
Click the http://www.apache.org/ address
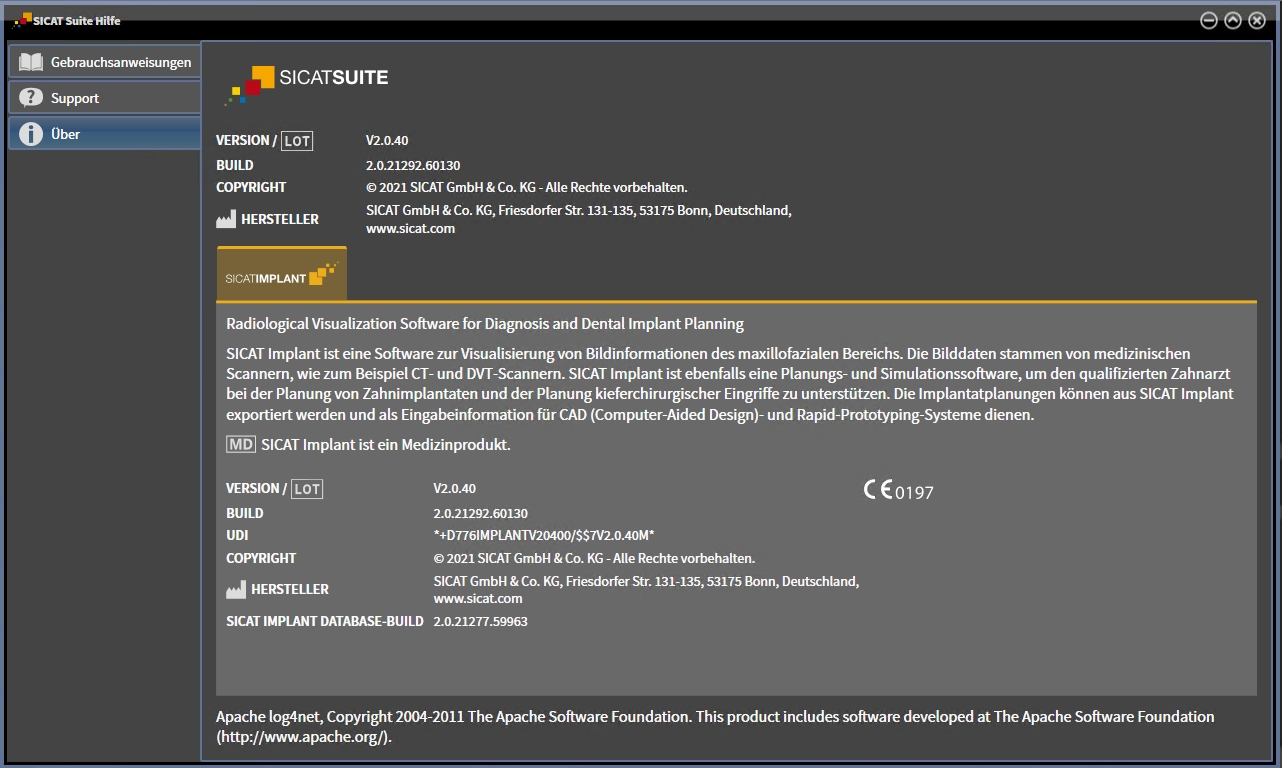(303, 737)
